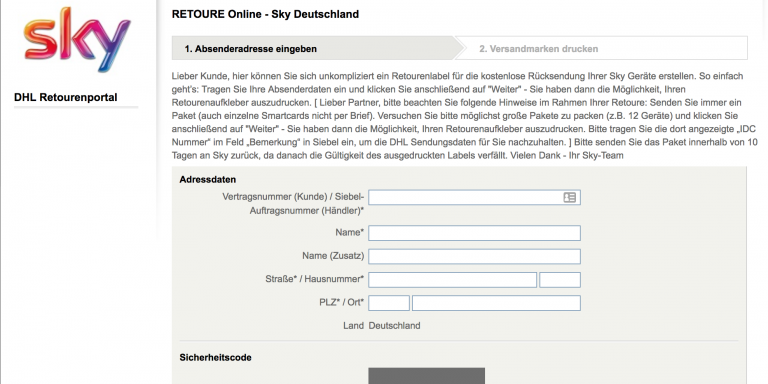Click the "PLZ* / Ort*" label
The height and width of the screenshot is (384, 768).
[341, 303]
